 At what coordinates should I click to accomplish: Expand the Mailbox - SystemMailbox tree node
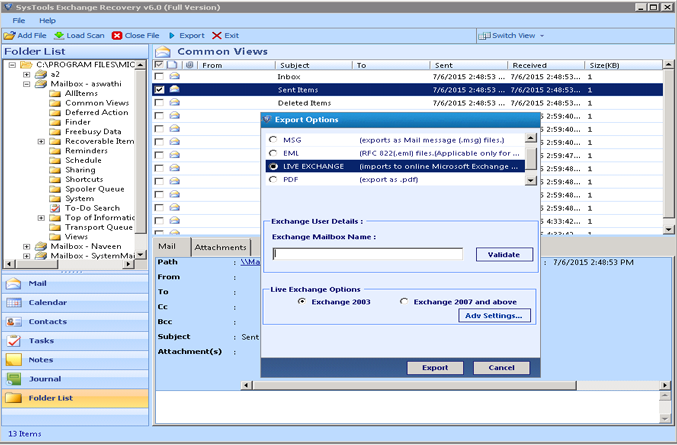click(x=27, y=256)
